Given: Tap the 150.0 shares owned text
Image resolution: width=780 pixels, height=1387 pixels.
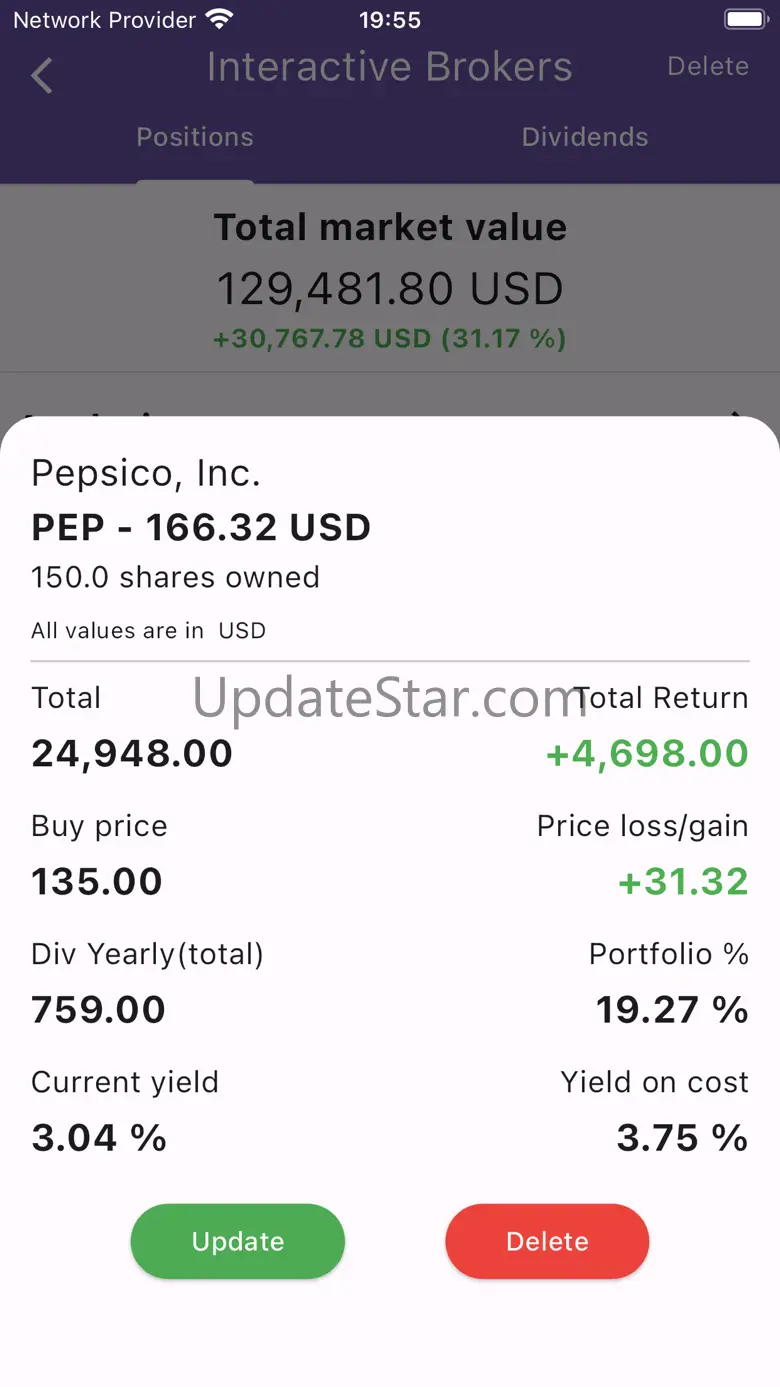Looking at the screenshot, I should coord(176,577).
